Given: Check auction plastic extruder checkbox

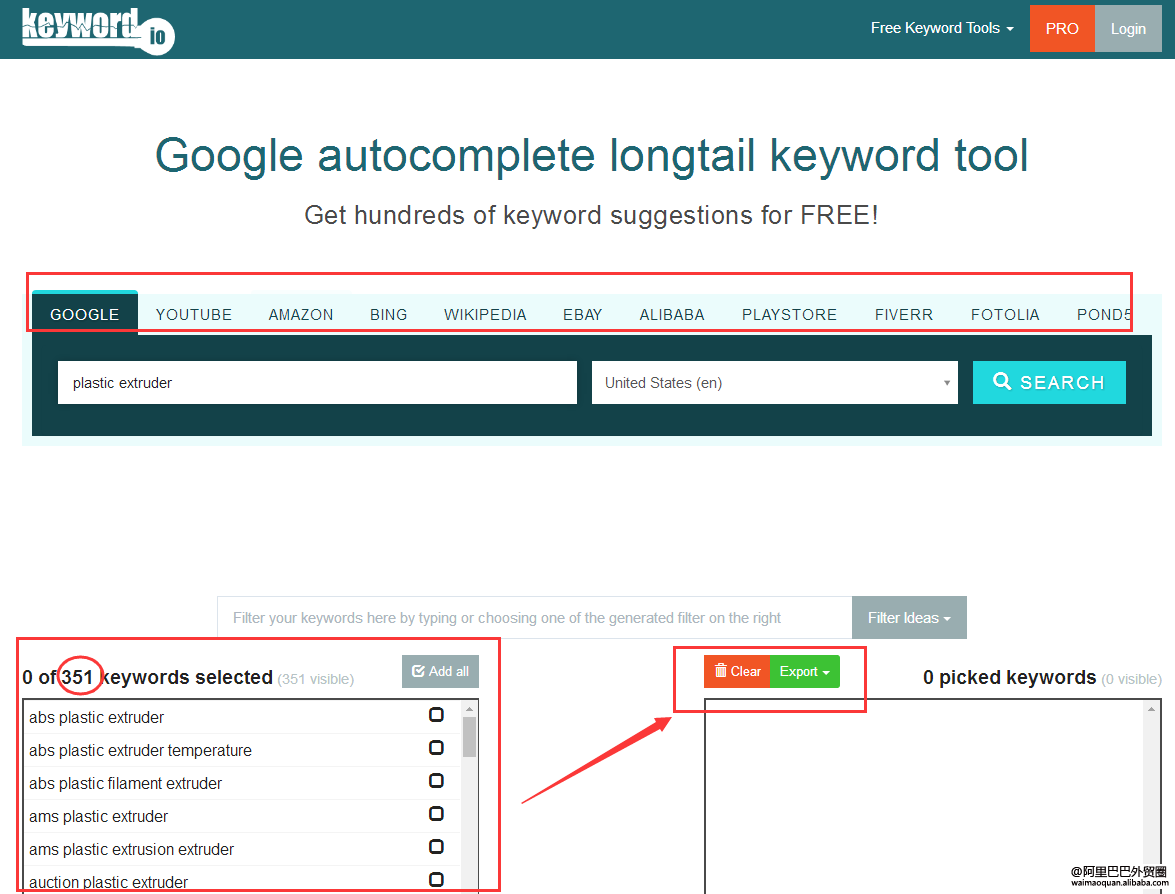Looking at the screenshot, I should (x=436, y=880).
